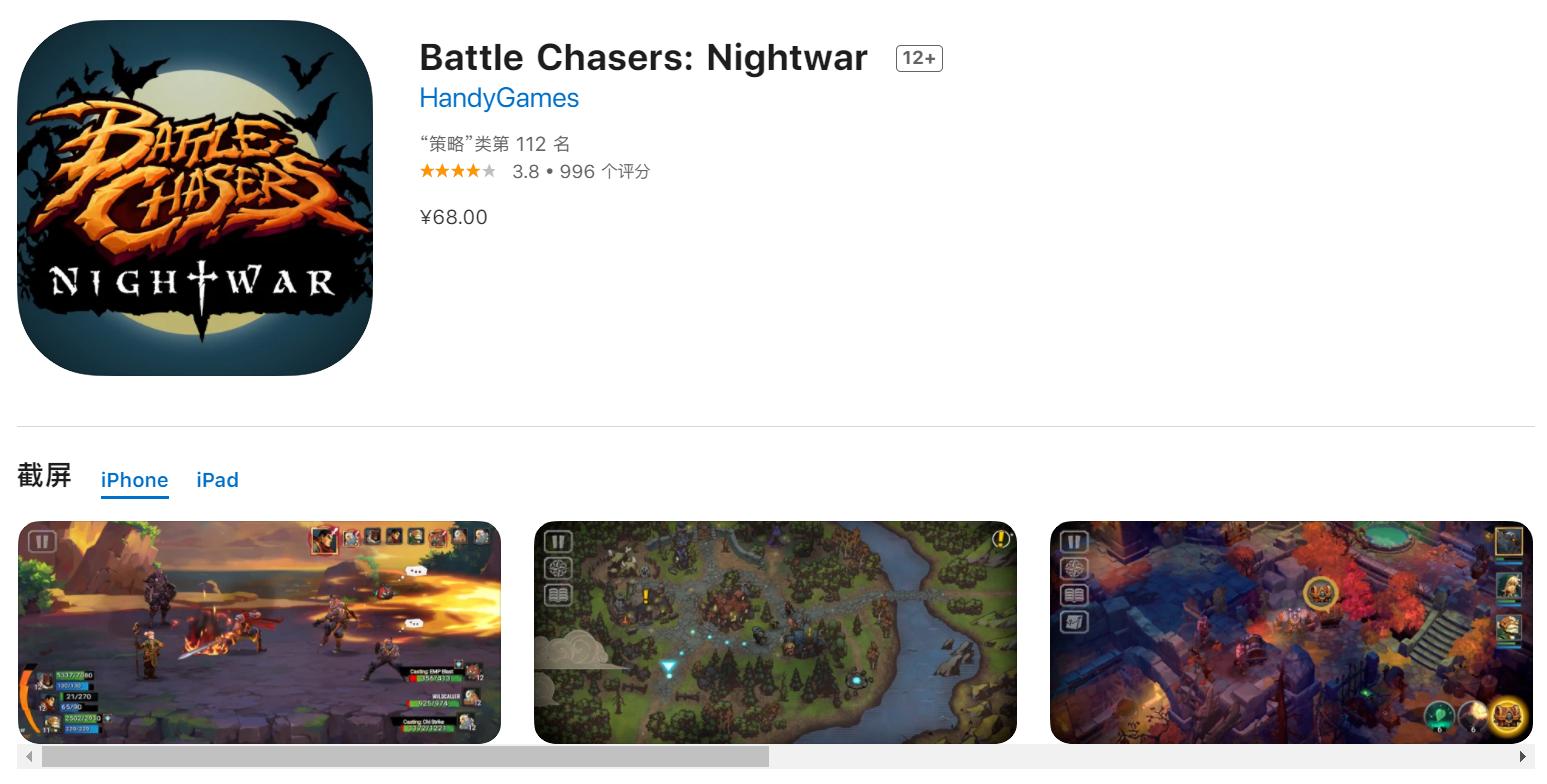Click the left arrow of horizontal scrollbar
The width and height of the screenshot is (1547, 784).
coord(29,757)
